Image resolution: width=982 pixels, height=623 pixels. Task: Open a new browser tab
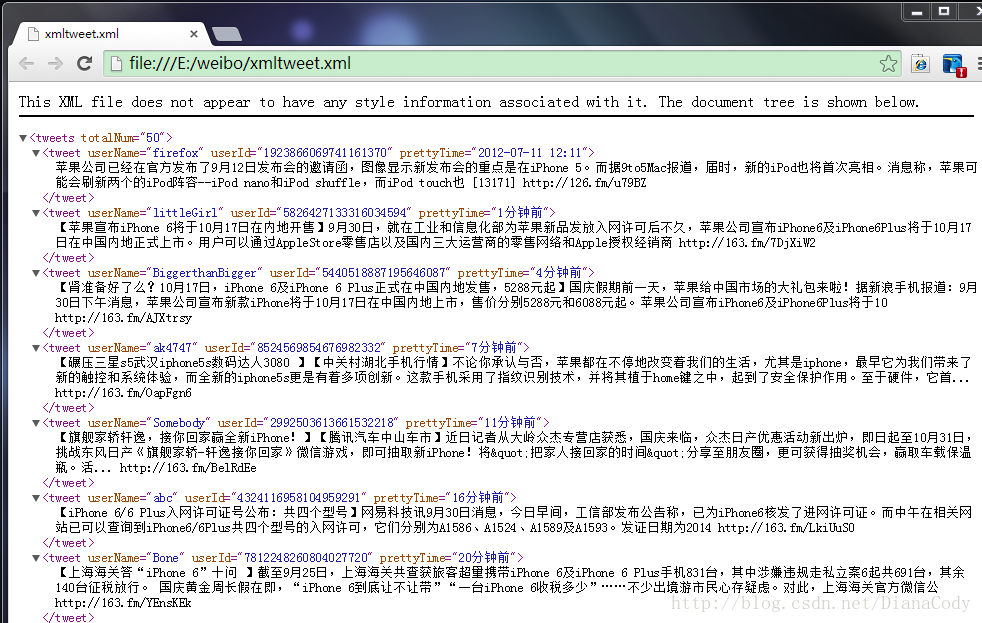pyautogui.click(x=227, y=34)
